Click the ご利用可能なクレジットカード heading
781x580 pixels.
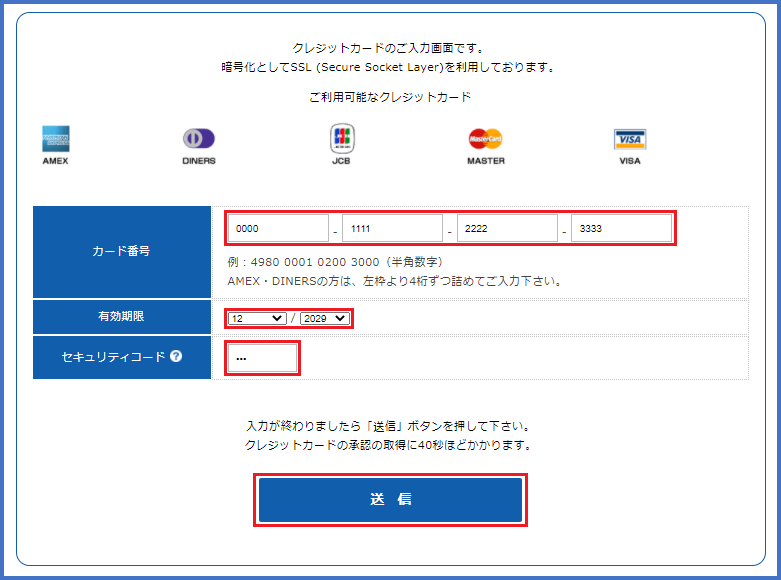click(390, 97)
